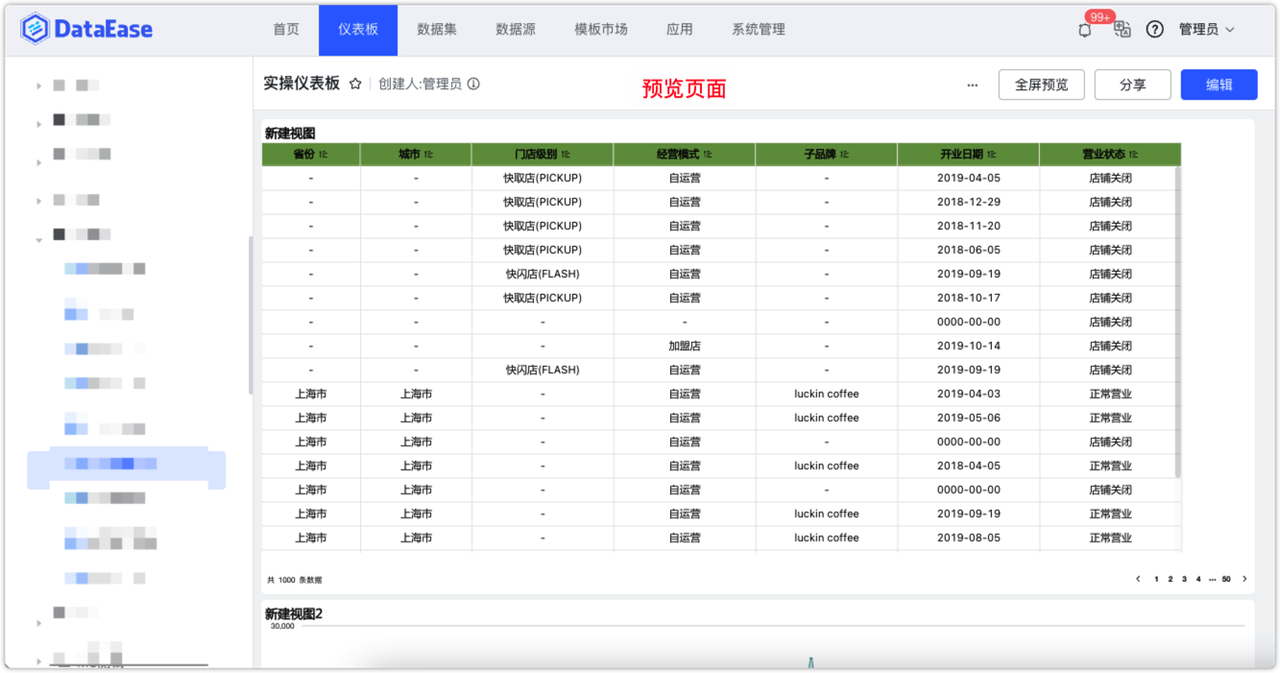This screenshot has height=673, width=1280.
Task: Open the 系统管理 tab
Action: (758, 30)
